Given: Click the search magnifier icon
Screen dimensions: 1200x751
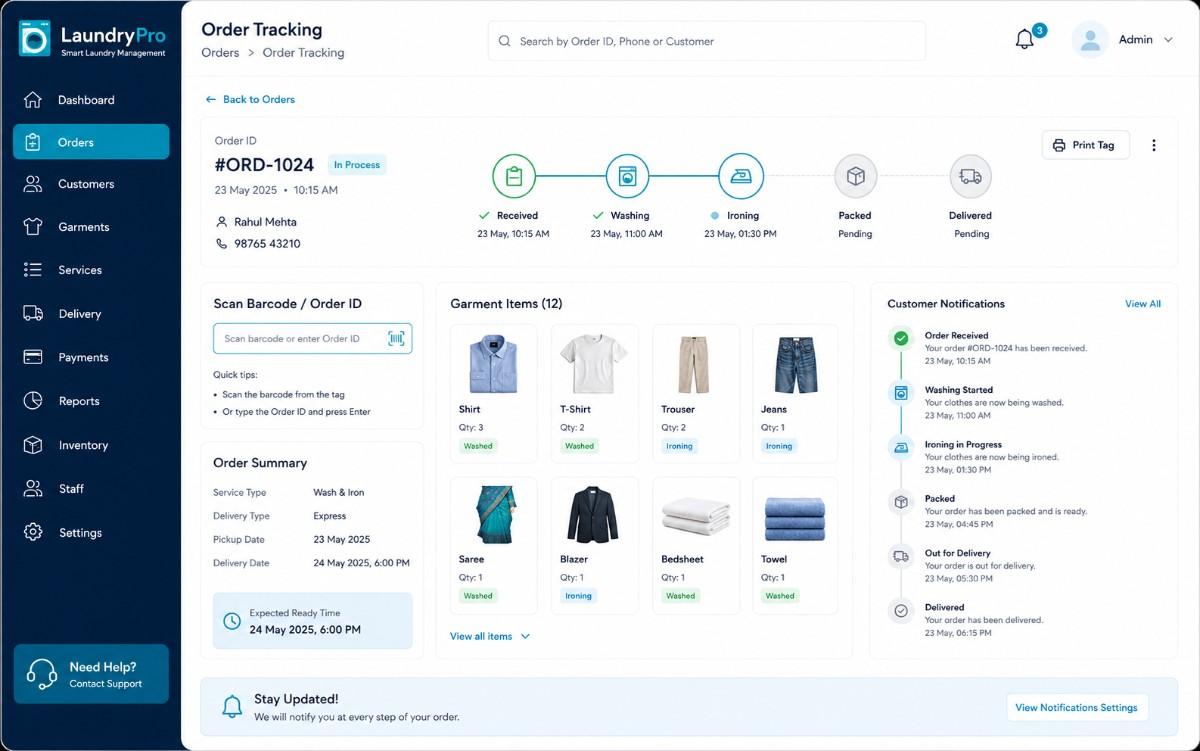Looking at the screenshot, I should [505, 42].
